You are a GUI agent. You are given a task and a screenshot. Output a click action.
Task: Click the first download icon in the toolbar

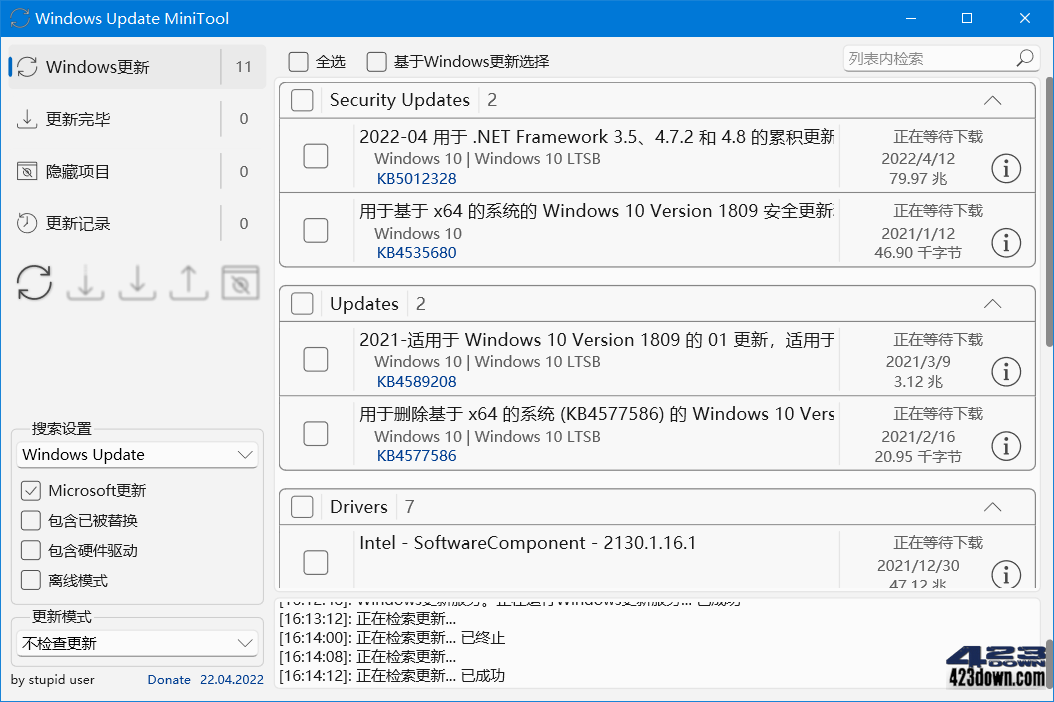tap(86, 283)
